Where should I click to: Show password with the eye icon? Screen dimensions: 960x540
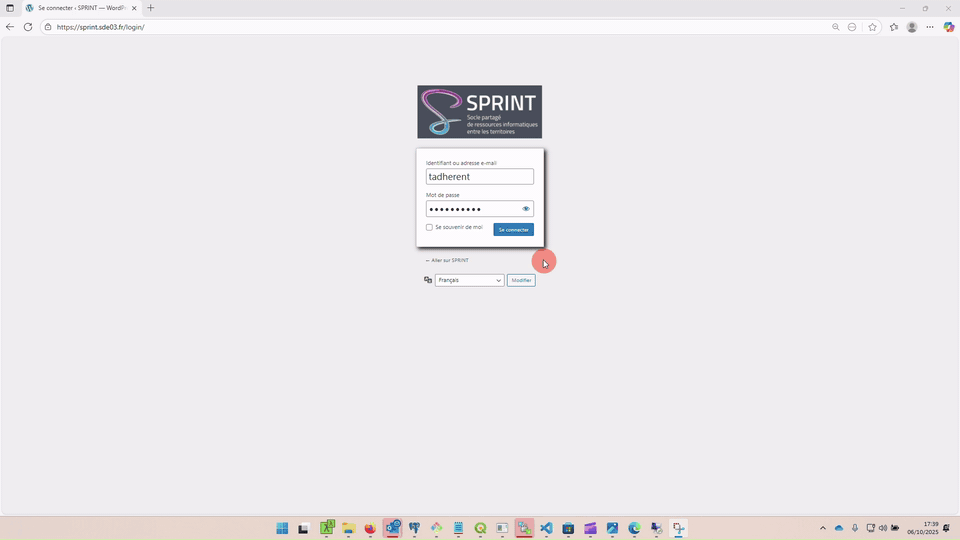[526, 209]
